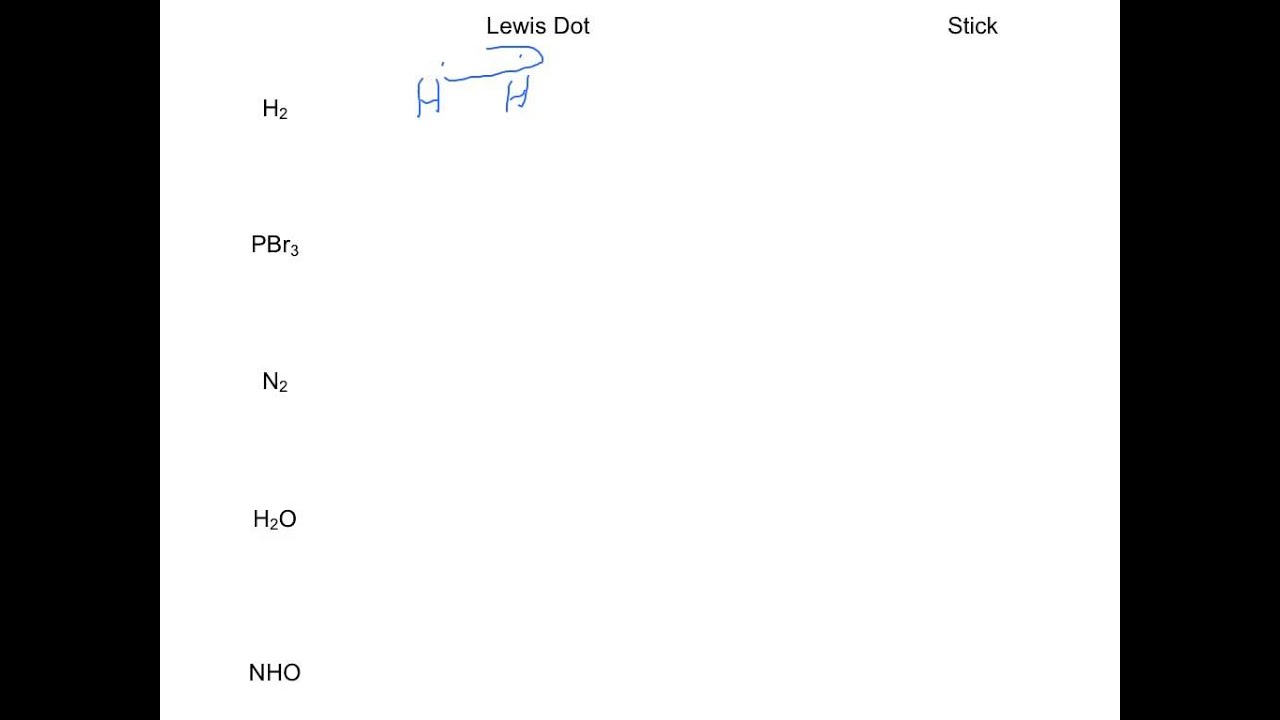Image resolution: width=1280 pixels, height=720 pixels.
Task: Click the subscript 3 in PBr3
Action: coord(294,251)
